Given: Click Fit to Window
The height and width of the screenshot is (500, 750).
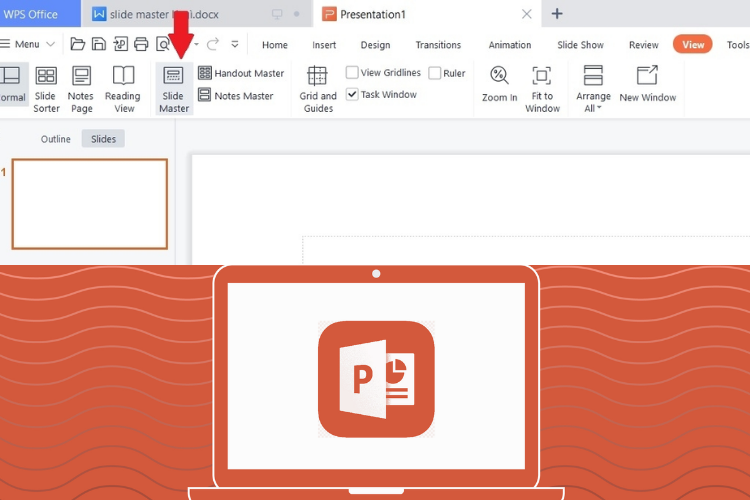Looking at the screenshot, I should [x=542, y=89].
